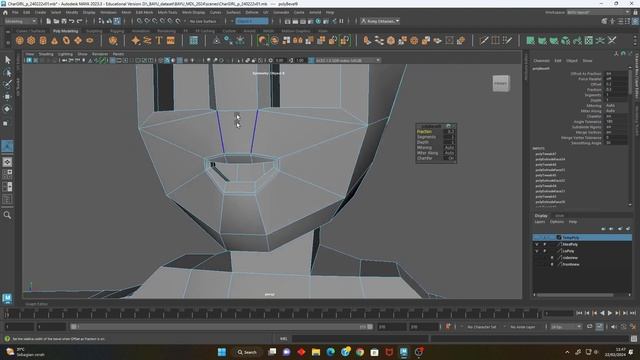Switch to the Rigging shelf tab
Viewport: 640px width, 360px height.
117,31
